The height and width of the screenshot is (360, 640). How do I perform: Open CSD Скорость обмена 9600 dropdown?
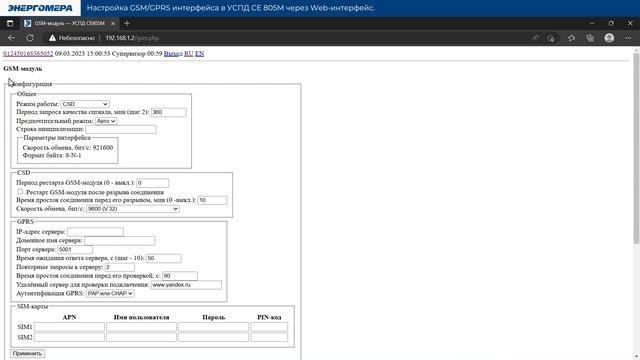133,209
